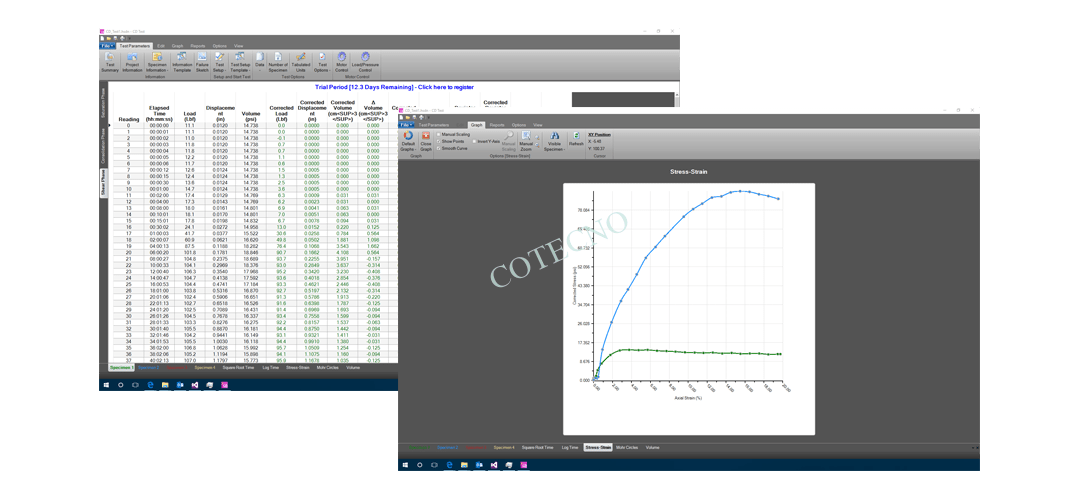Enable Invert Y-Axis checkbox
This screenshot has width=1080, height=500.
[474, 141]
